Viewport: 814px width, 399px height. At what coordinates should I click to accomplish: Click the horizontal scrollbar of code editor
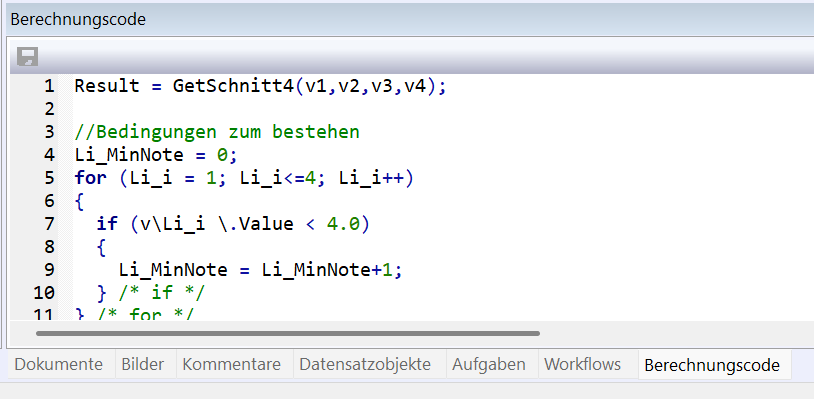[x=288, y=334]
